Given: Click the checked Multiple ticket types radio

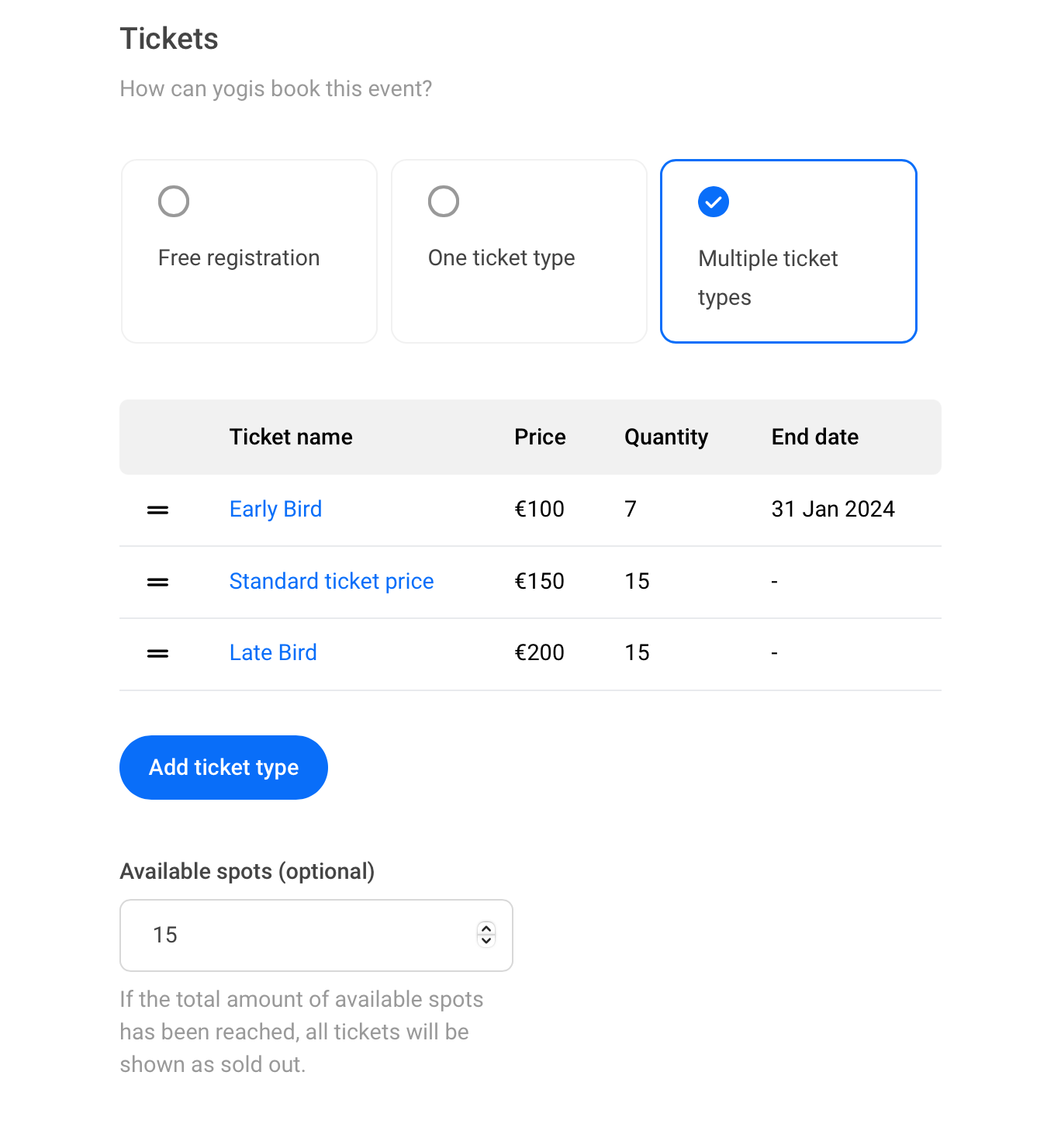Looking at the screenshot, I should click(714, 202).
